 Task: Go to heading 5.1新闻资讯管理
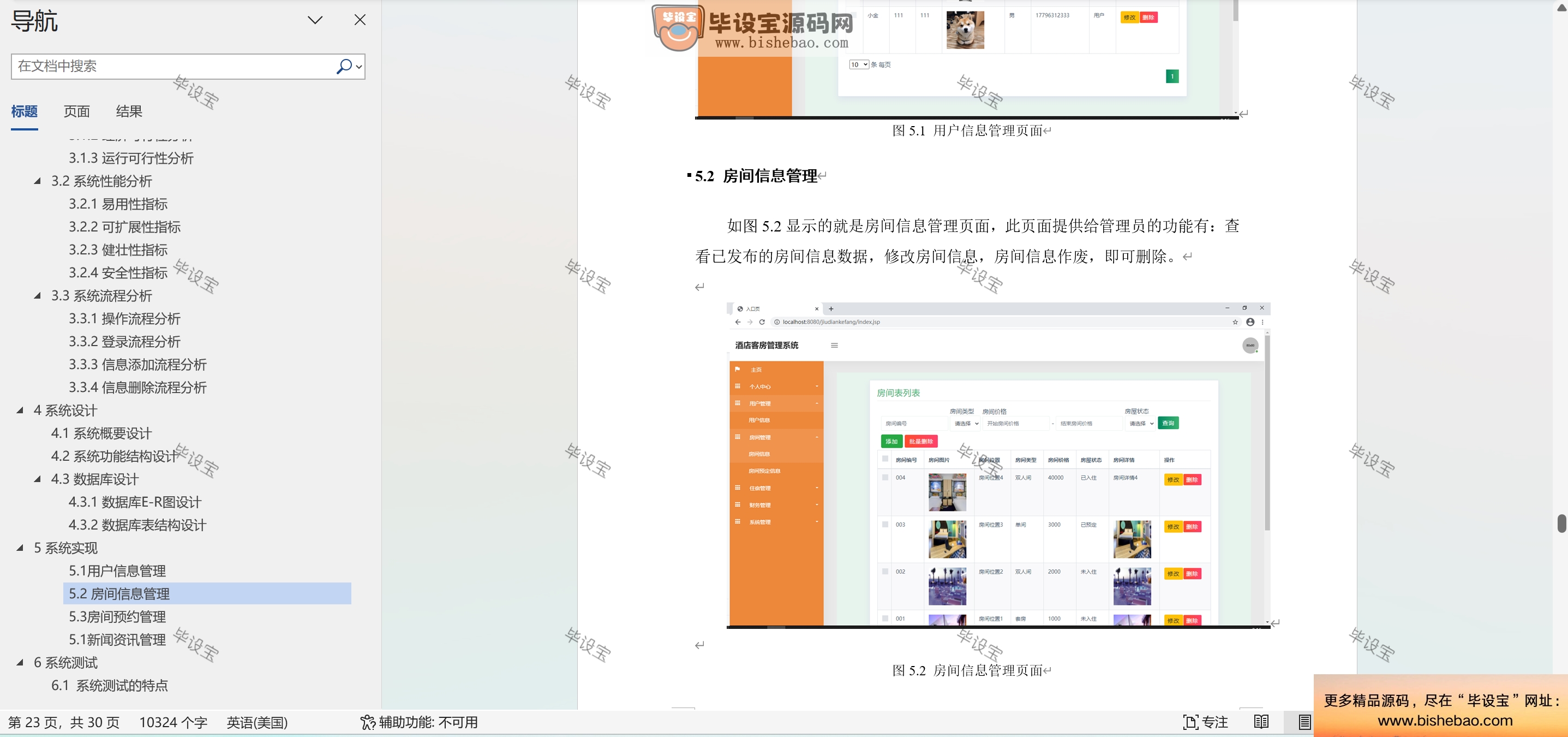click(x=117, y=639)
